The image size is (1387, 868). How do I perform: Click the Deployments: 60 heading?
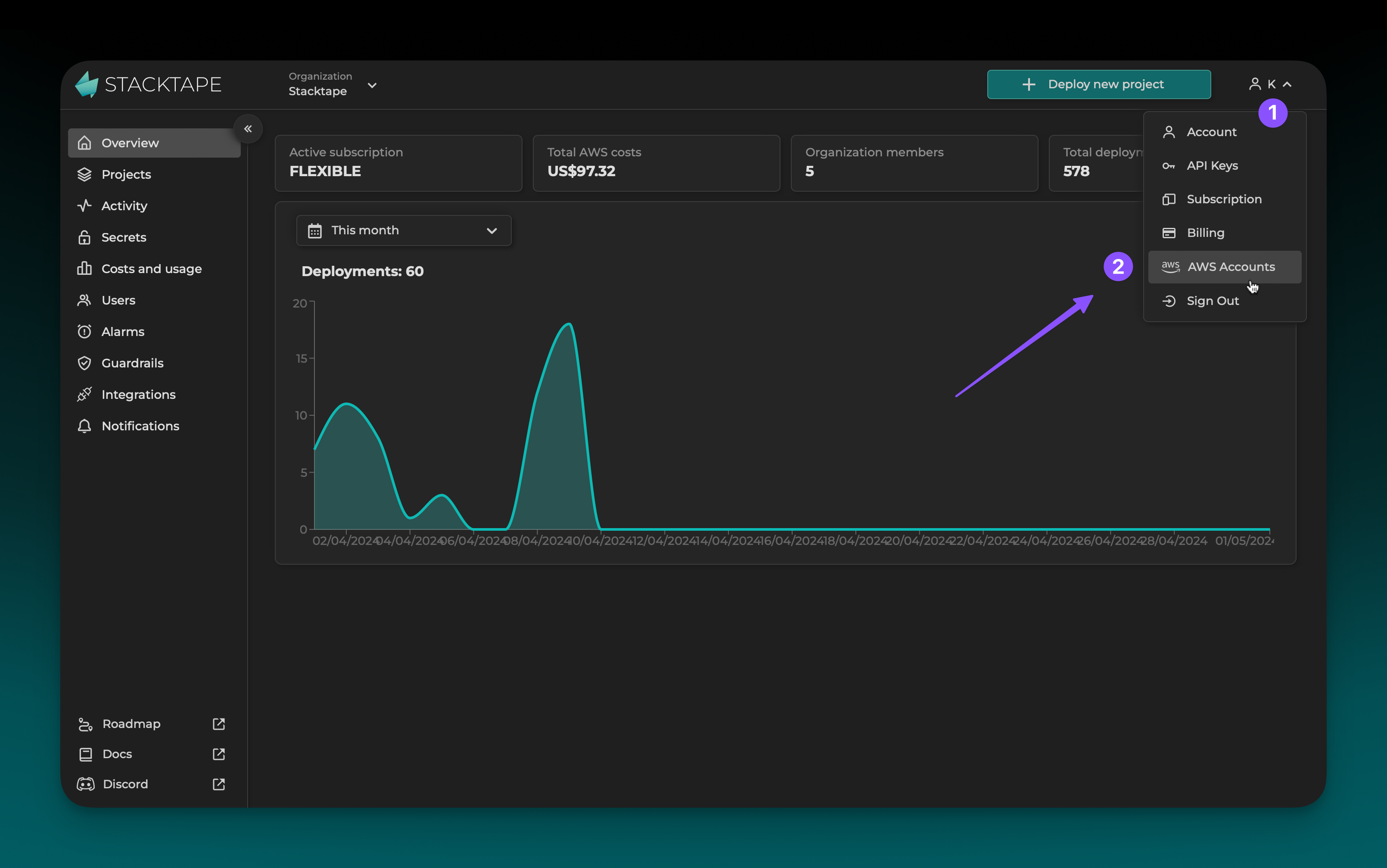tap(362, 271)
